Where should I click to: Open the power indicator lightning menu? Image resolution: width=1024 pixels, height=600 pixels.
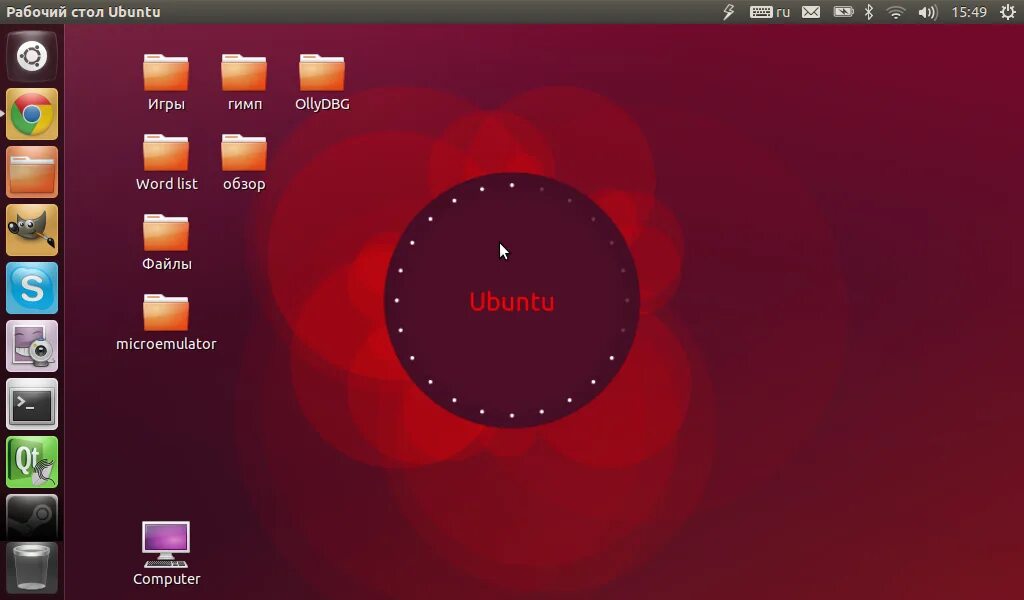click(728, 12)
